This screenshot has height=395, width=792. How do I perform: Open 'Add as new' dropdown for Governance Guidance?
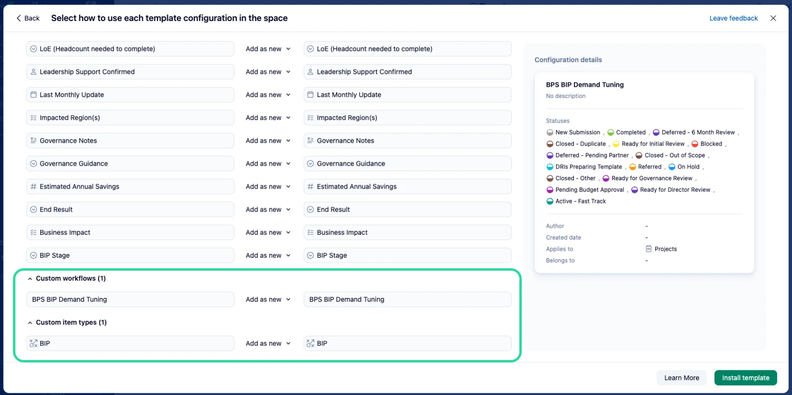pyautogui.click(x=268, y=164)
